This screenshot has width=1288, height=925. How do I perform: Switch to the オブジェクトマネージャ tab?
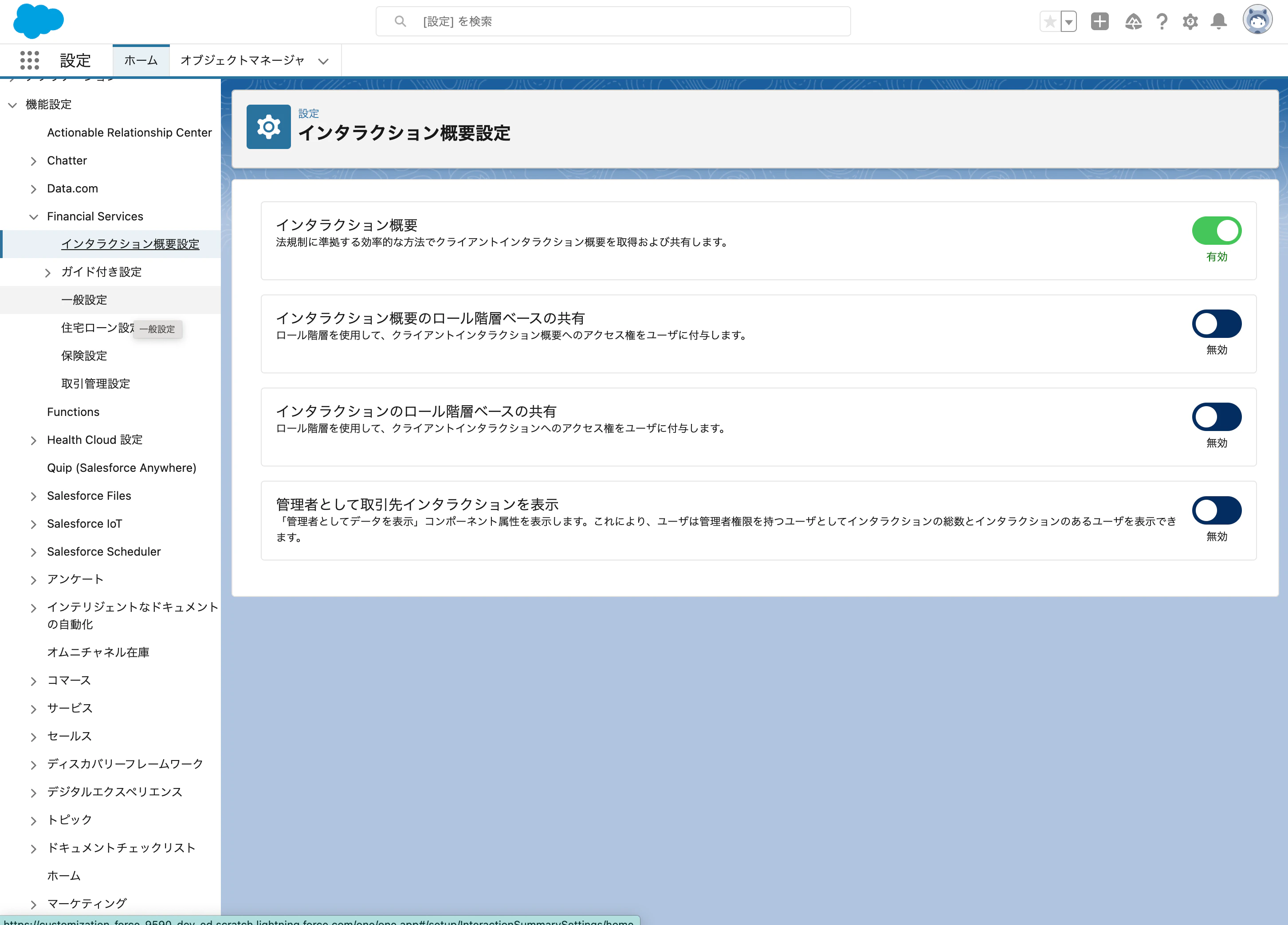(243, 60)
